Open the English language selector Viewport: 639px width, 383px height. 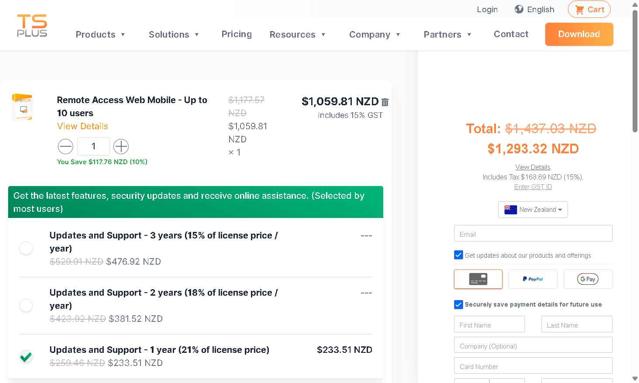click(534, 9)
